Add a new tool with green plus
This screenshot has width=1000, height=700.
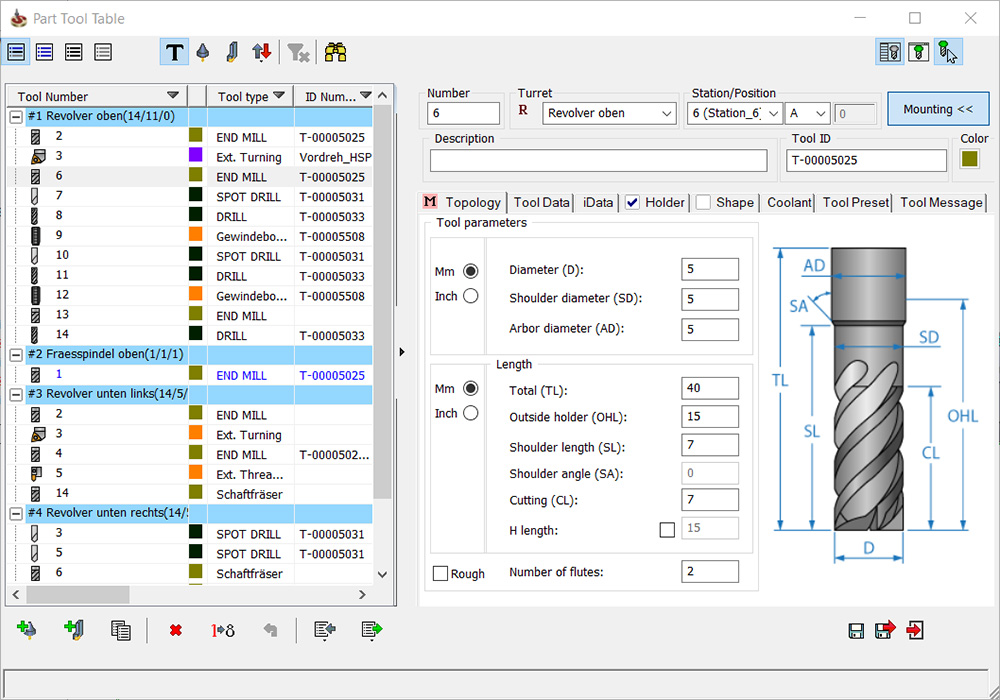click(x=26, y=630)
